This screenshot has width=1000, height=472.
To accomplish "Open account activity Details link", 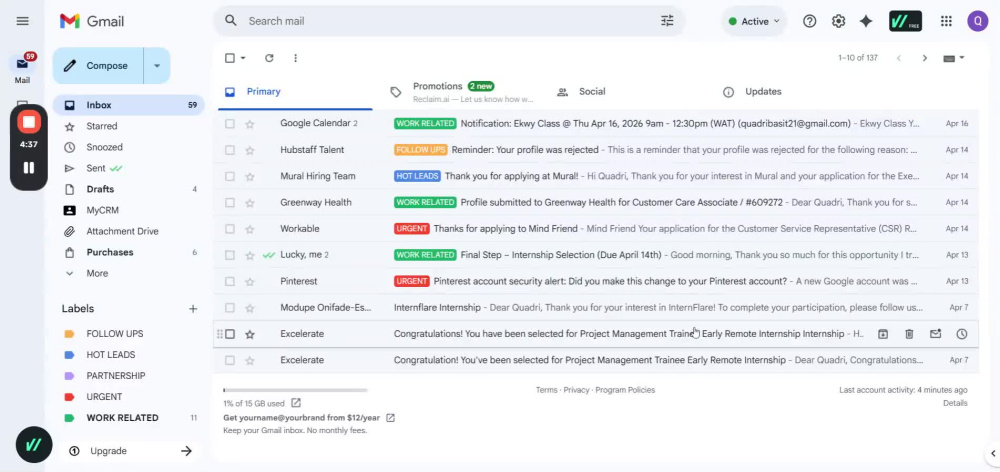I will tap(955, 403).
